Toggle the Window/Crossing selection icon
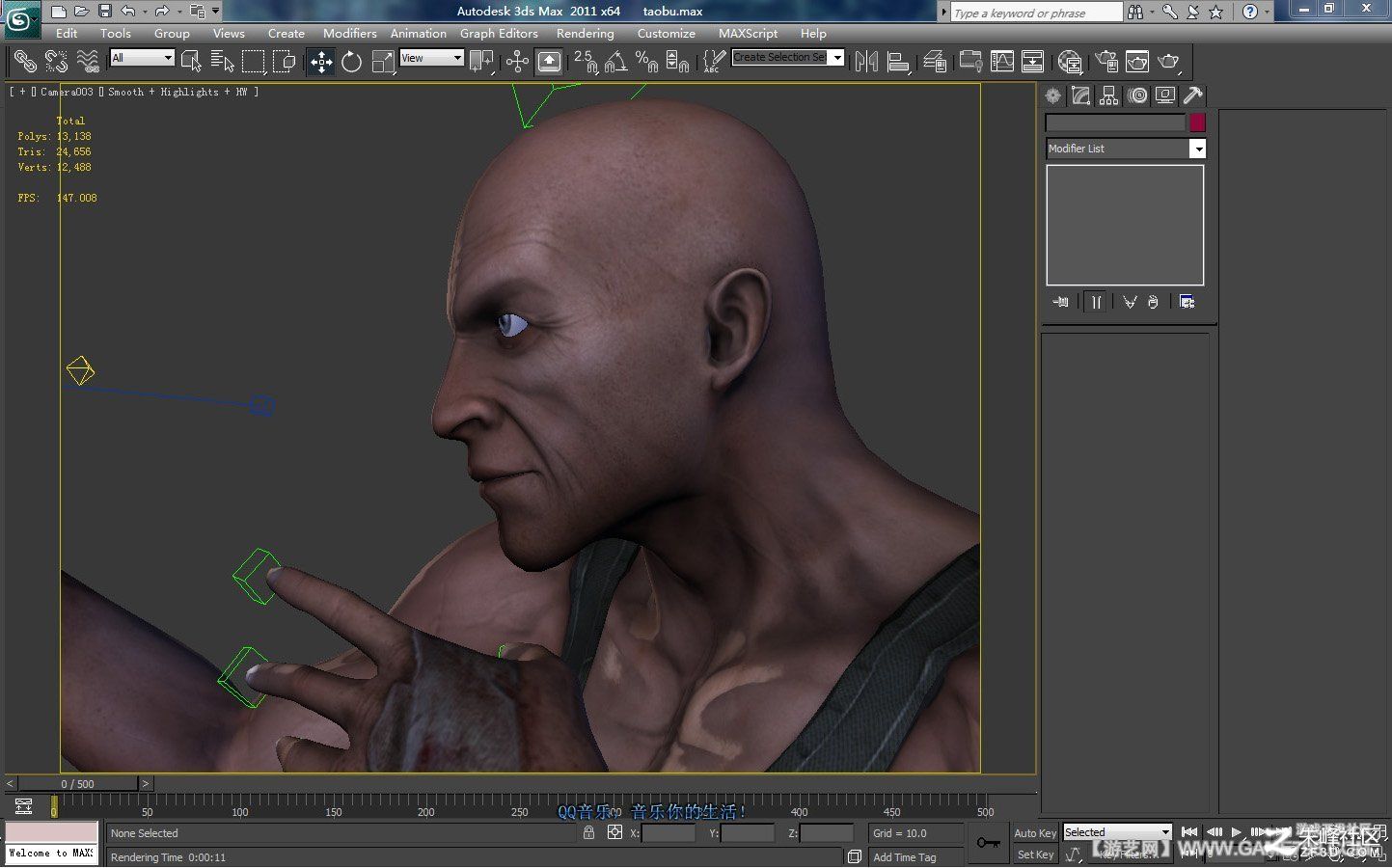This screenshot has height=868, width=1392. [284, 62]
